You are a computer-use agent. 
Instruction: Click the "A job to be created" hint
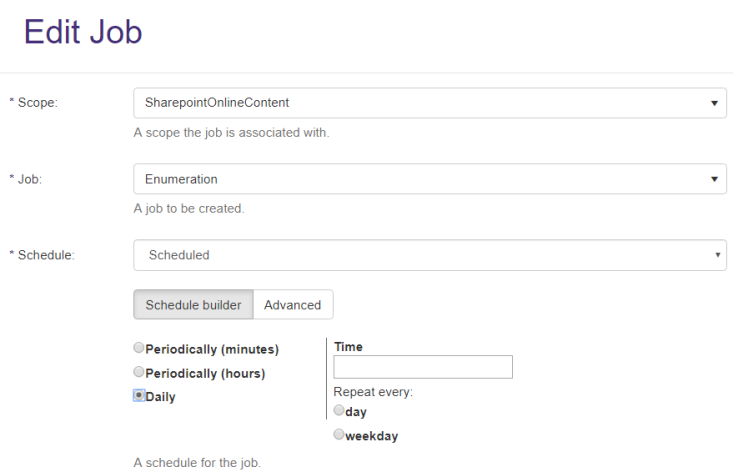[x=189, y=208]
